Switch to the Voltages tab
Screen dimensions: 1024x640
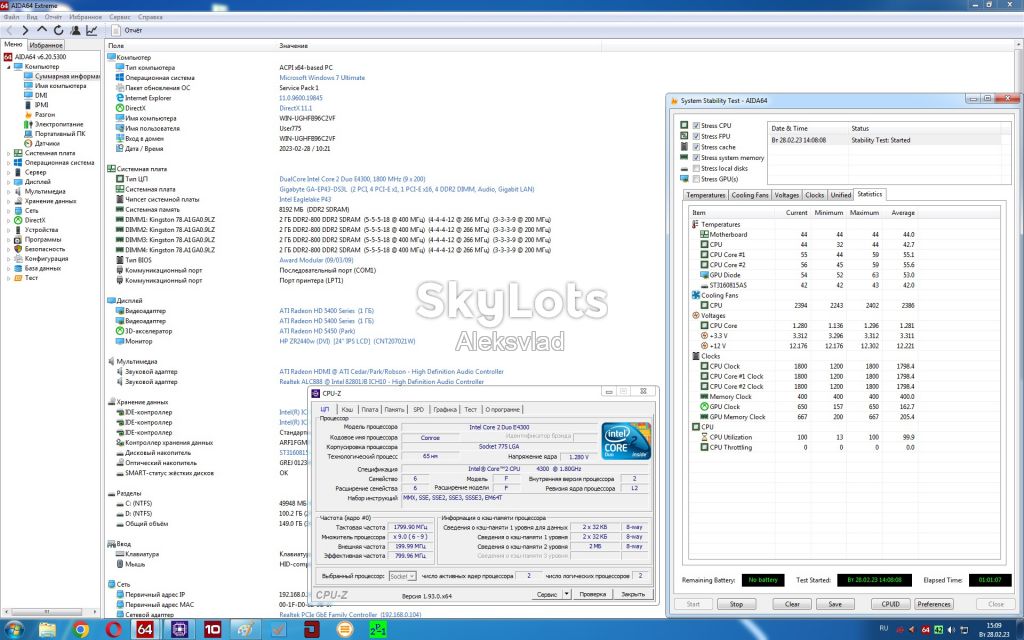[x=786, y=195]
